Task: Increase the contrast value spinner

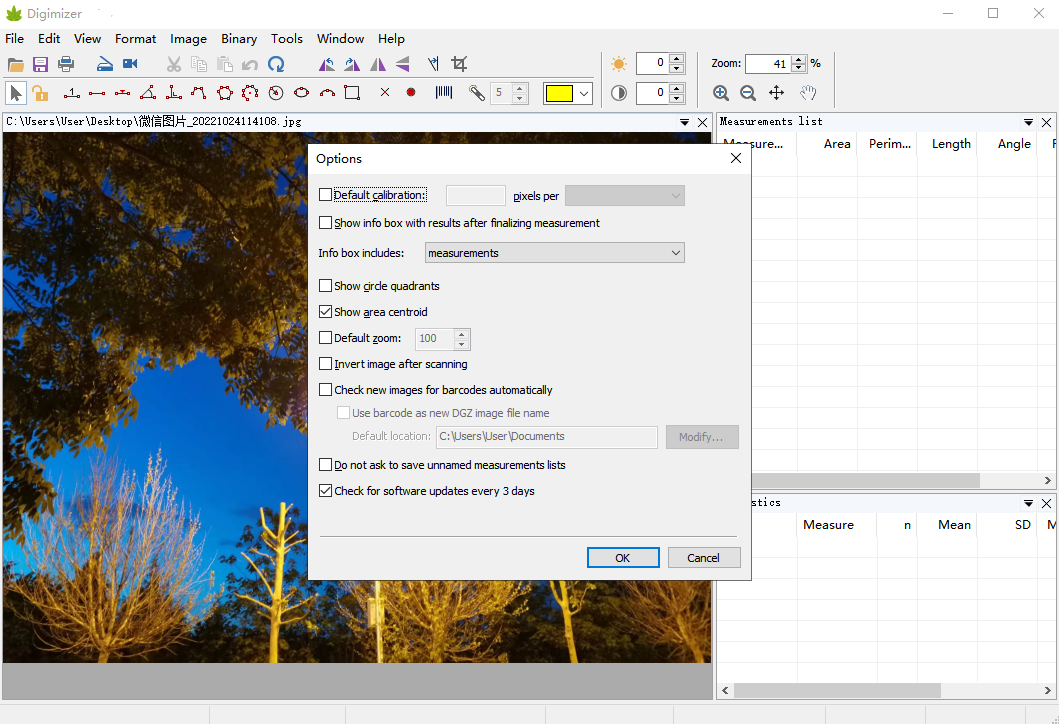Action: pyautogui.click(x=677, y=88)
